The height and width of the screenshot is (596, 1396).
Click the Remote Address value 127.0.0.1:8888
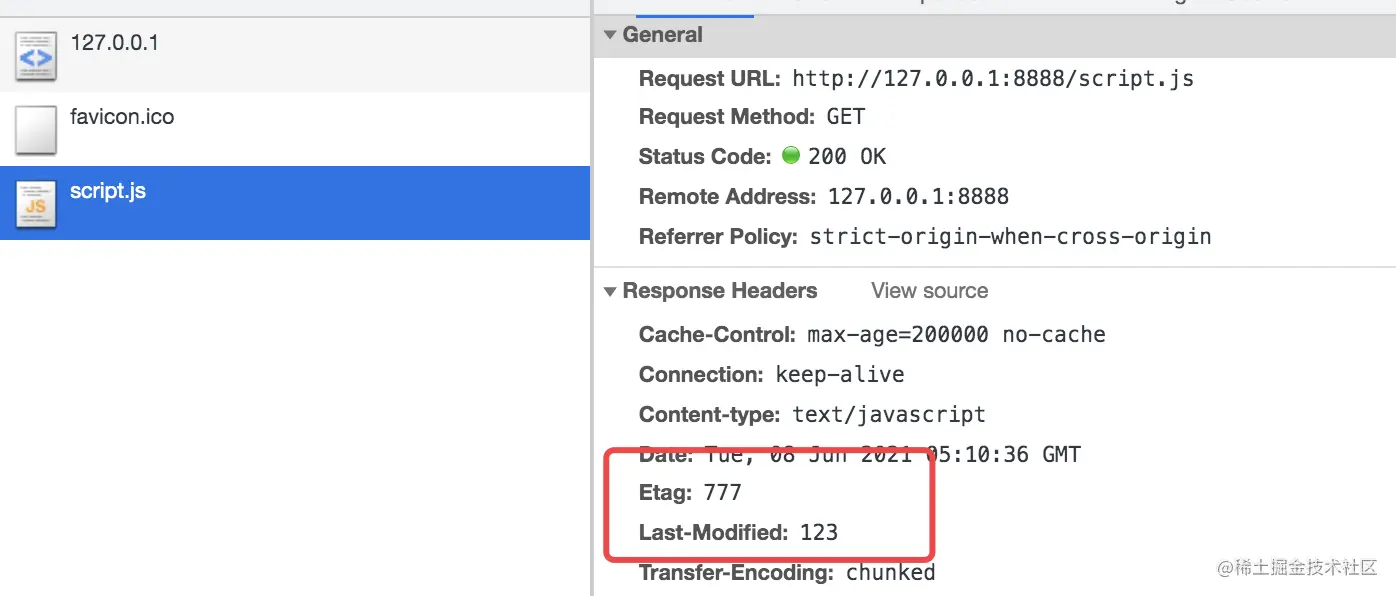click(918, 196)
